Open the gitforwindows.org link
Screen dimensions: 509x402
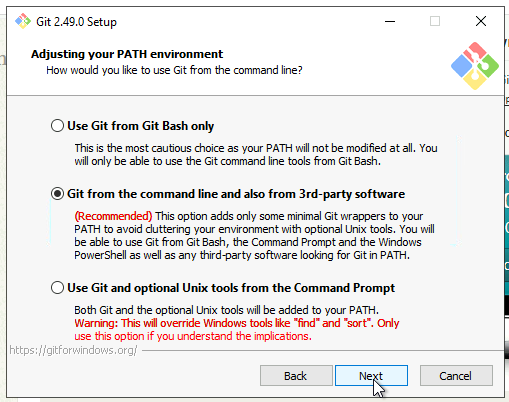[73, 350]
